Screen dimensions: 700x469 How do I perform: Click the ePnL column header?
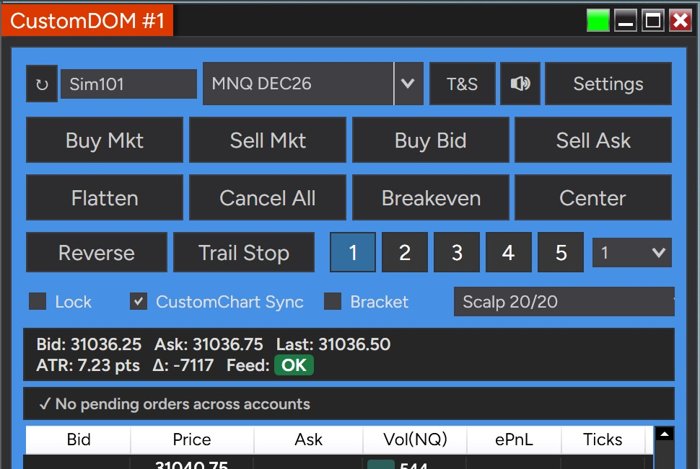pyautogui.click(x=514, y=440)
